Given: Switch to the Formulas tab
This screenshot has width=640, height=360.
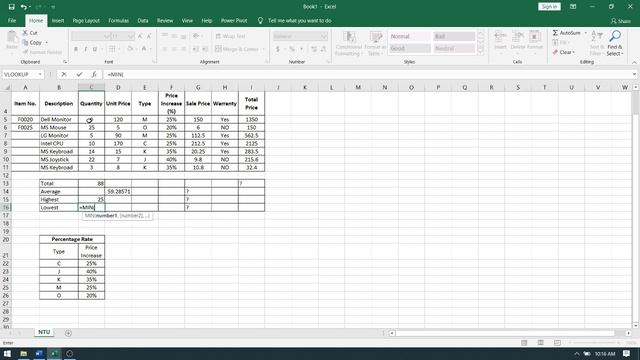Looking at the screenshot, I should point(118,20).
